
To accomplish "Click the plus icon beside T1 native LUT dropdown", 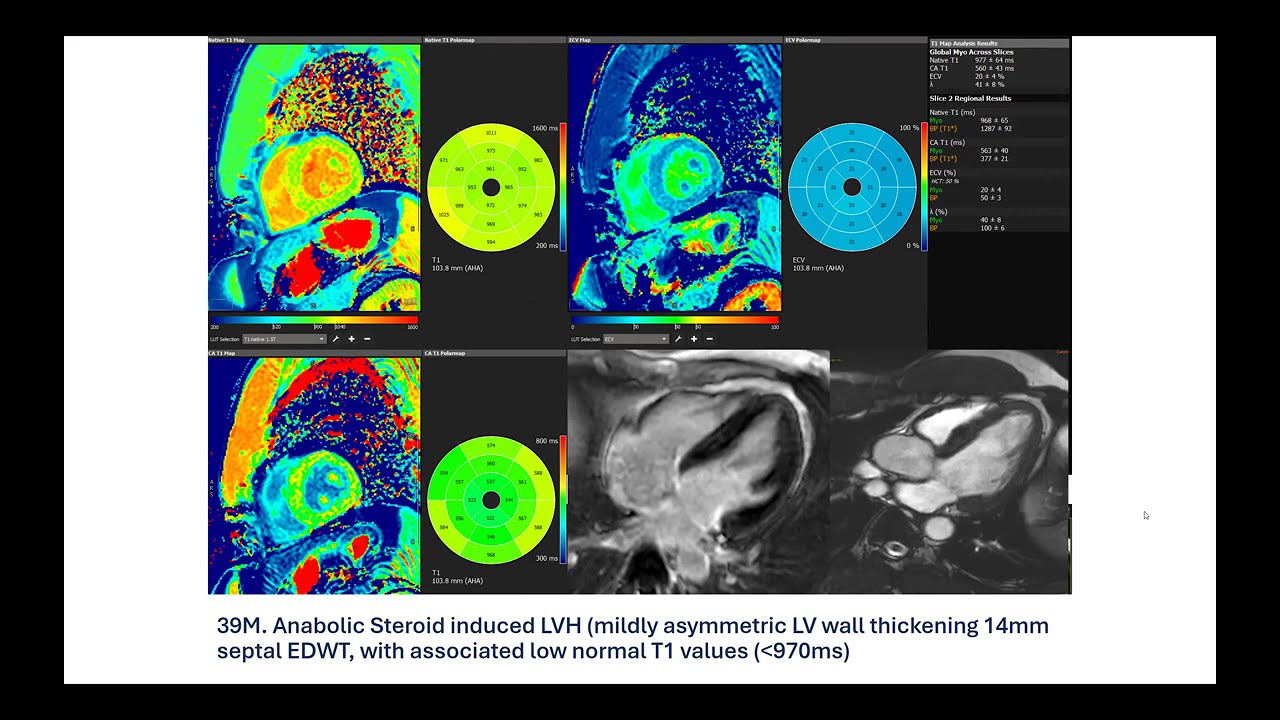I will [352, 339].
